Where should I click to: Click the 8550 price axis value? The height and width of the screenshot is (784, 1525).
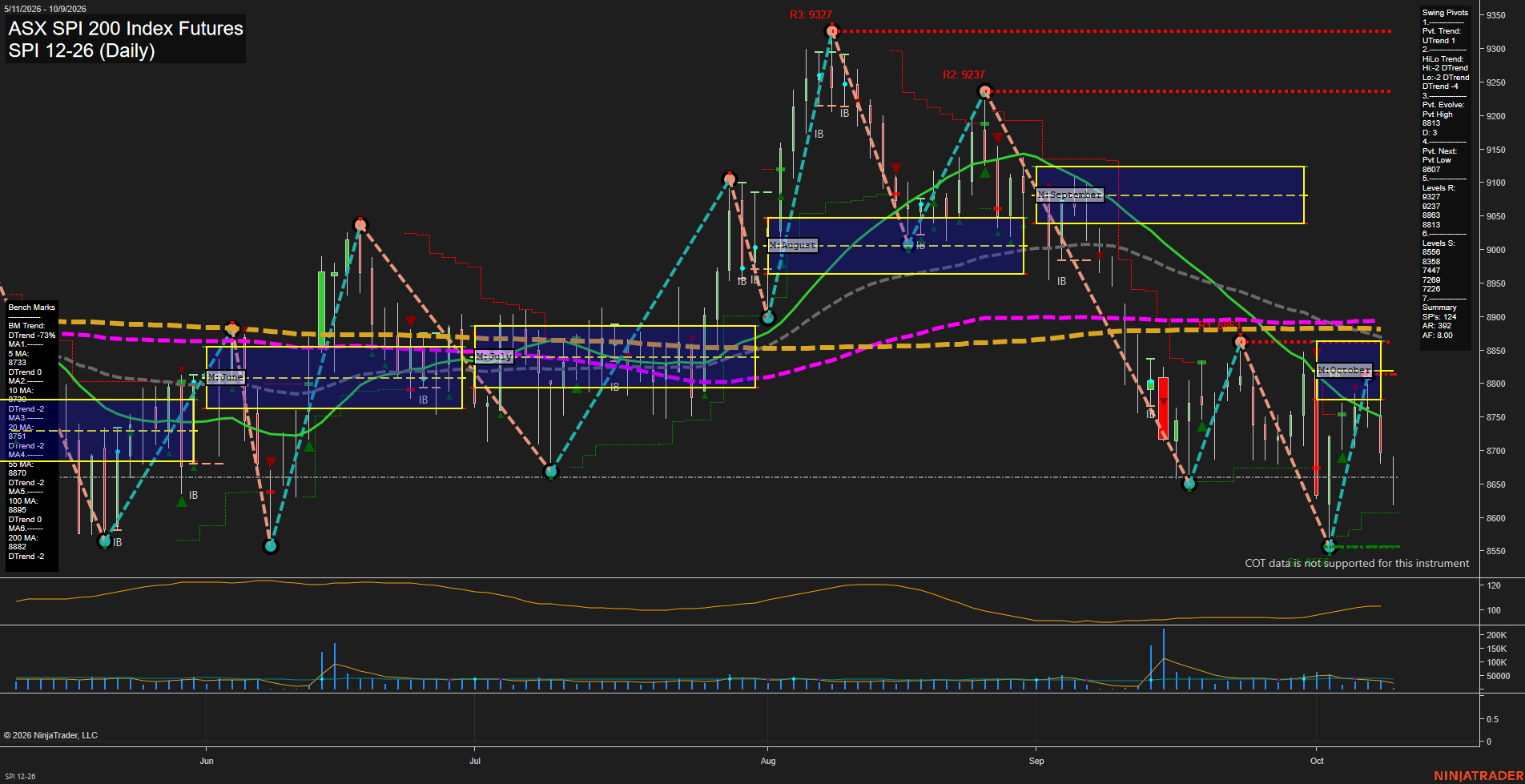click(x=1495, y=551)
